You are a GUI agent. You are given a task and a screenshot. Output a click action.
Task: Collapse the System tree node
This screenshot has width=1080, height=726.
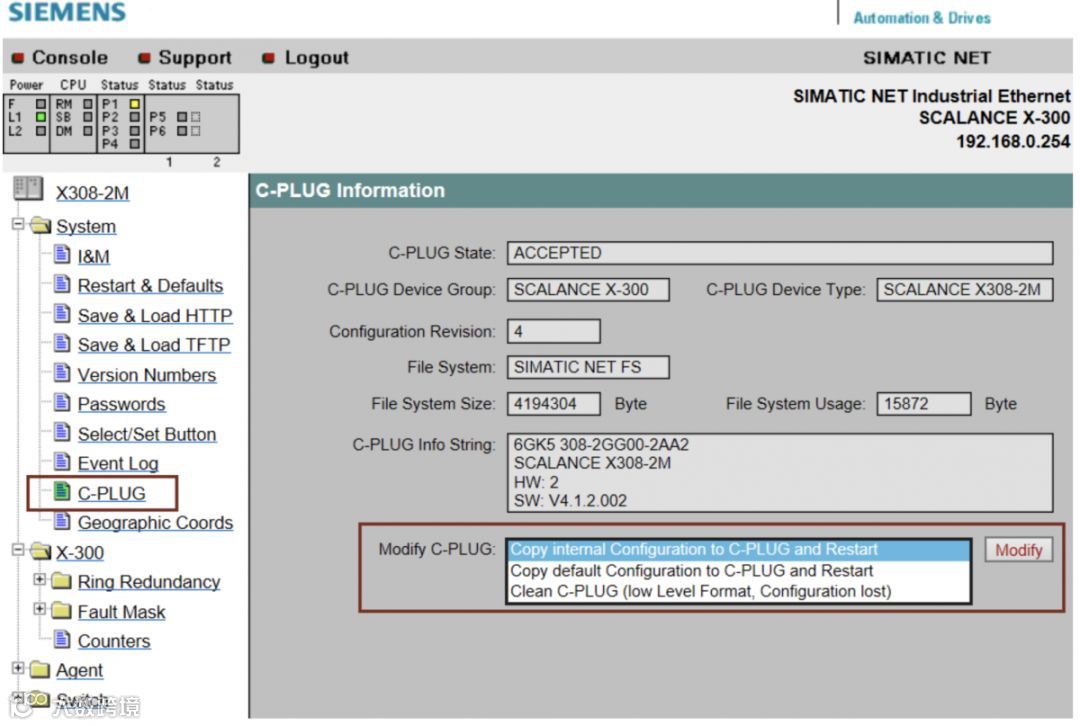tap(18, 225)
